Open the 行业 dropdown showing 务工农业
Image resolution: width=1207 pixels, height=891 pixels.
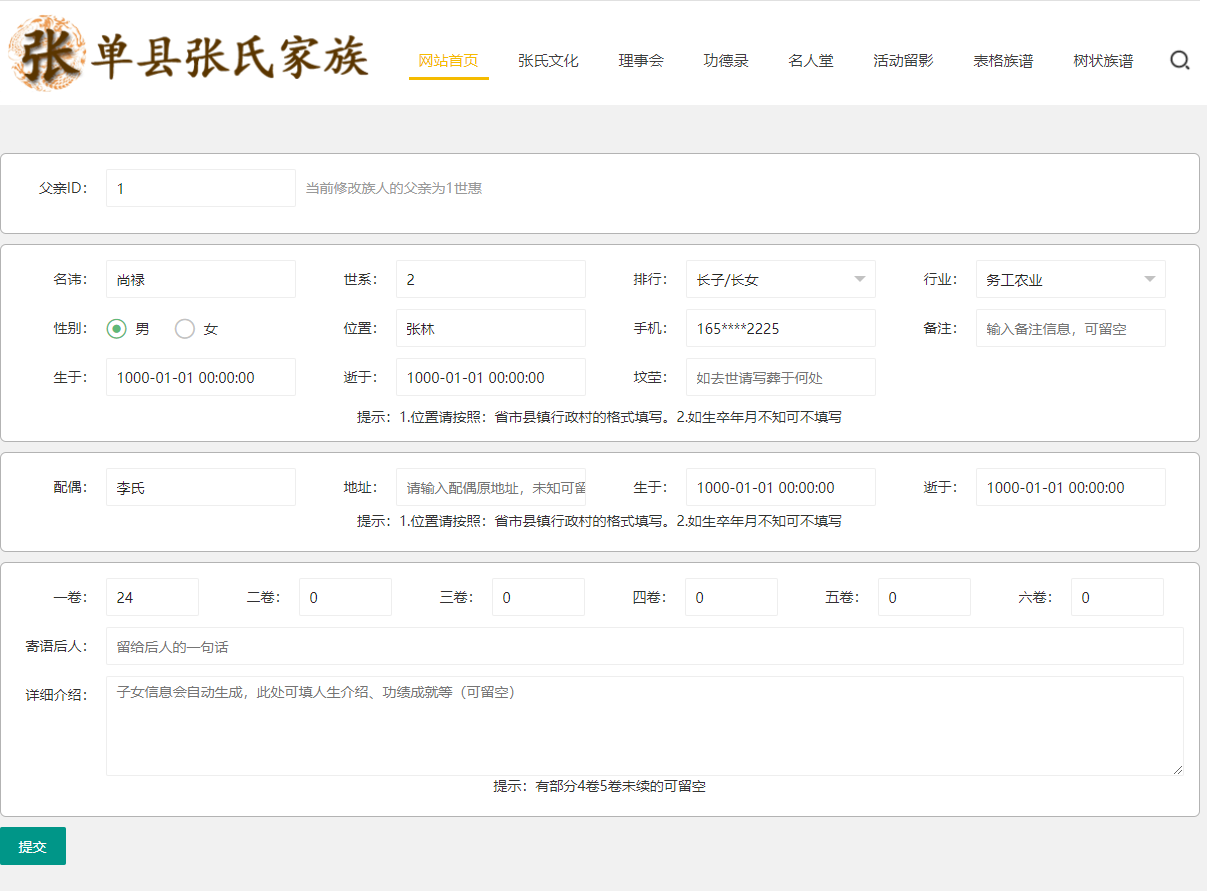[1071, 279]
